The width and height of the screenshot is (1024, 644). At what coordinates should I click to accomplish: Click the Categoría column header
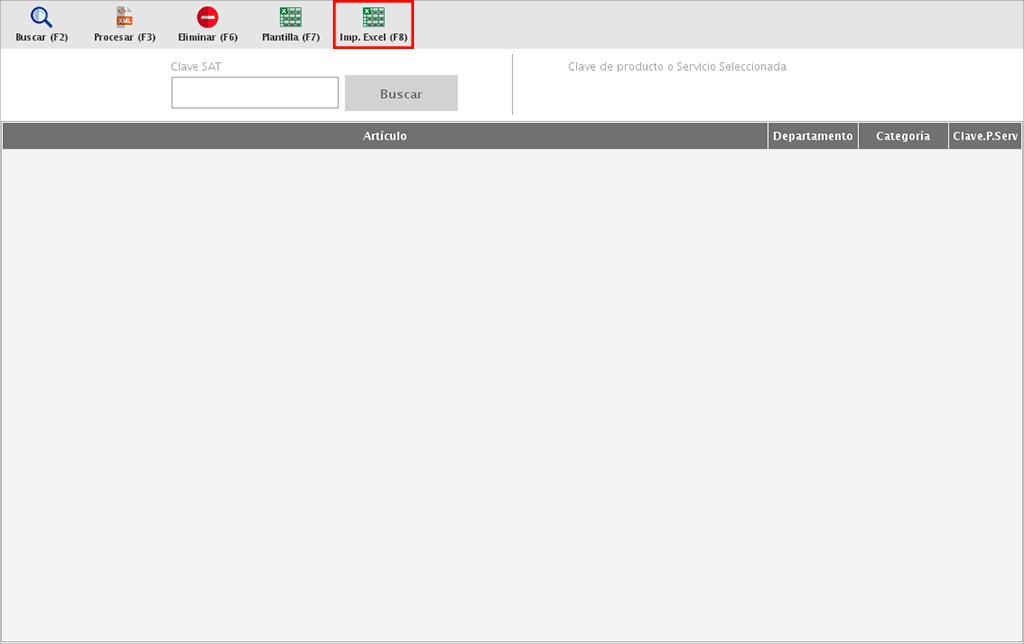click(x=903, y=136)
